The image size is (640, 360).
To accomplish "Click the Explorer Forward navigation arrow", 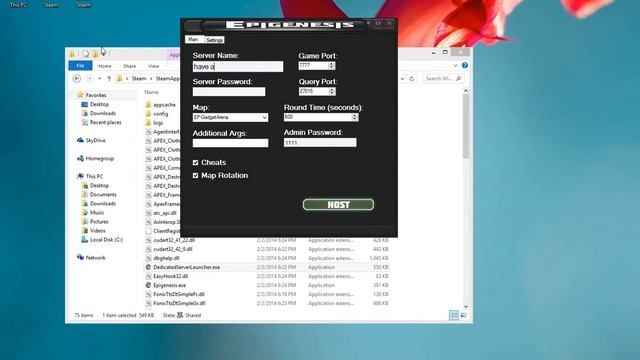I will (89, 78).
